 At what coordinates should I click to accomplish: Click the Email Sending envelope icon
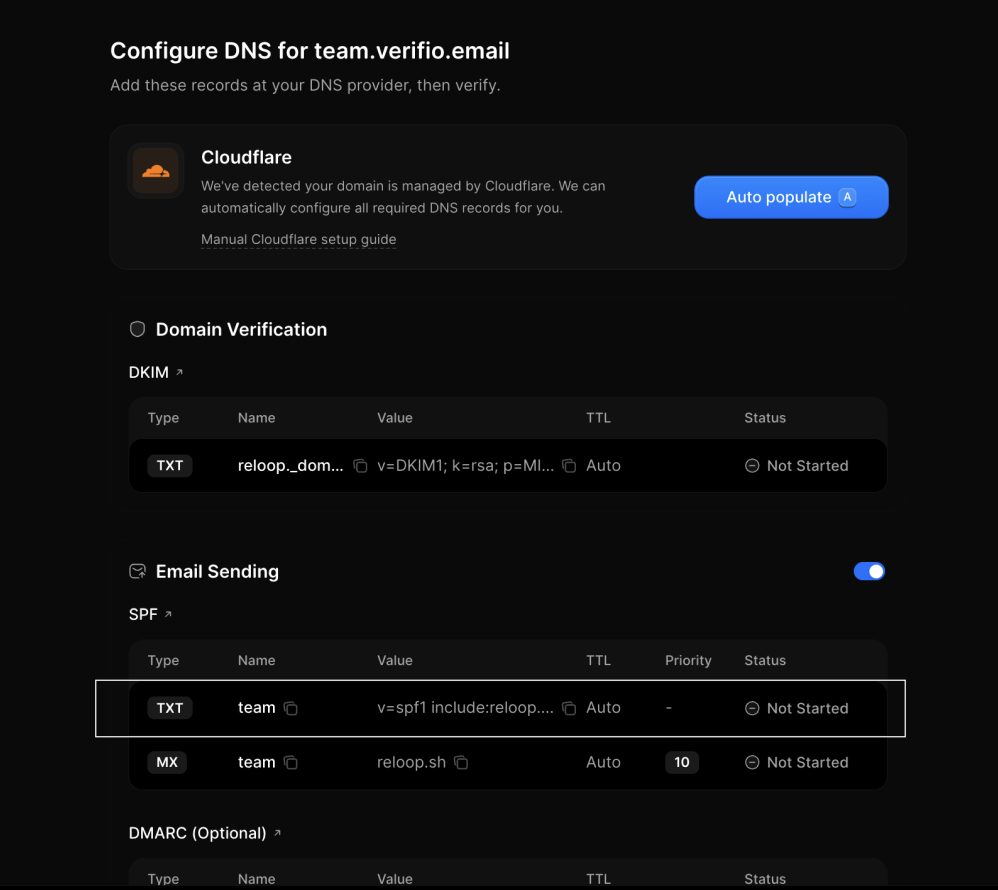point(137,571)
